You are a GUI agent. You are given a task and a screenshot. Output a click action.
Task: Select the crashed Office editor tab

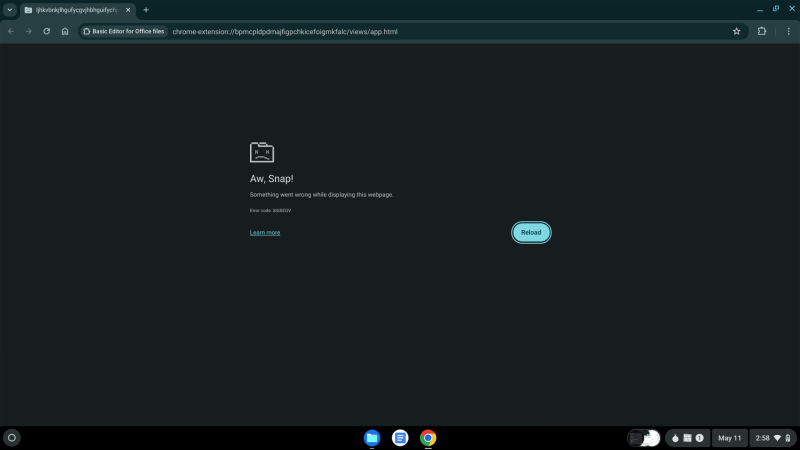pyautogui.click(x=78, y=10)
